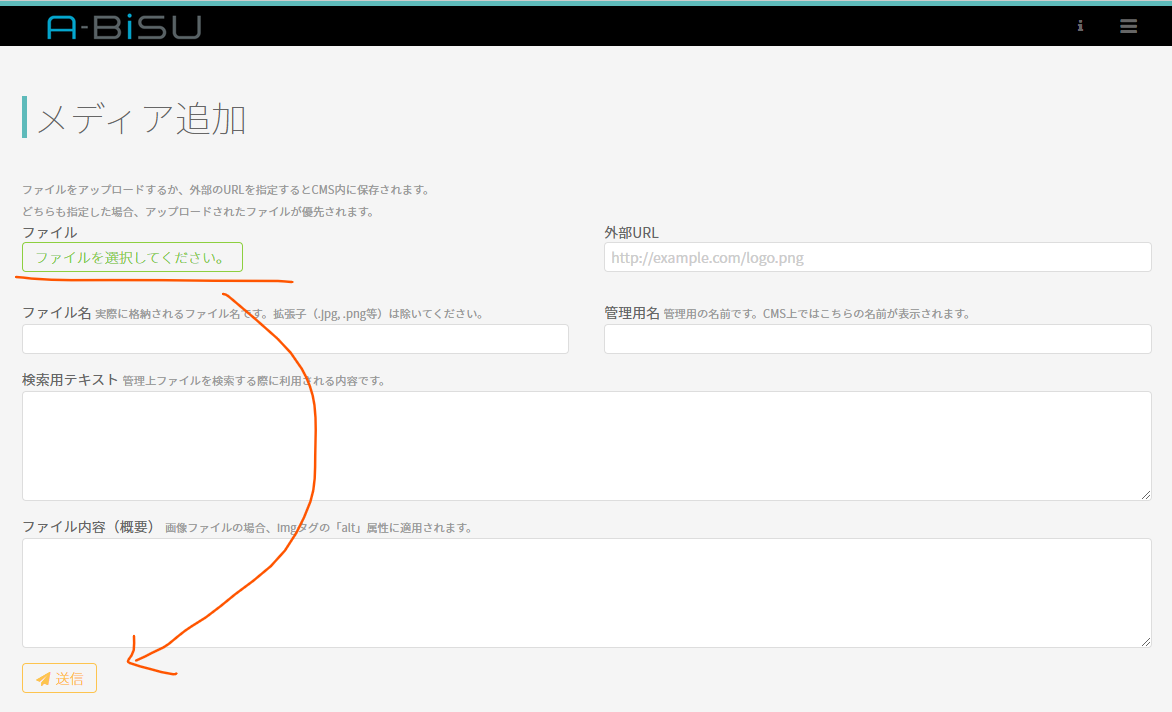Screen dimensions: 1172x712
Task: Click the 検索用テキスト field label
Action: point(70,380)
